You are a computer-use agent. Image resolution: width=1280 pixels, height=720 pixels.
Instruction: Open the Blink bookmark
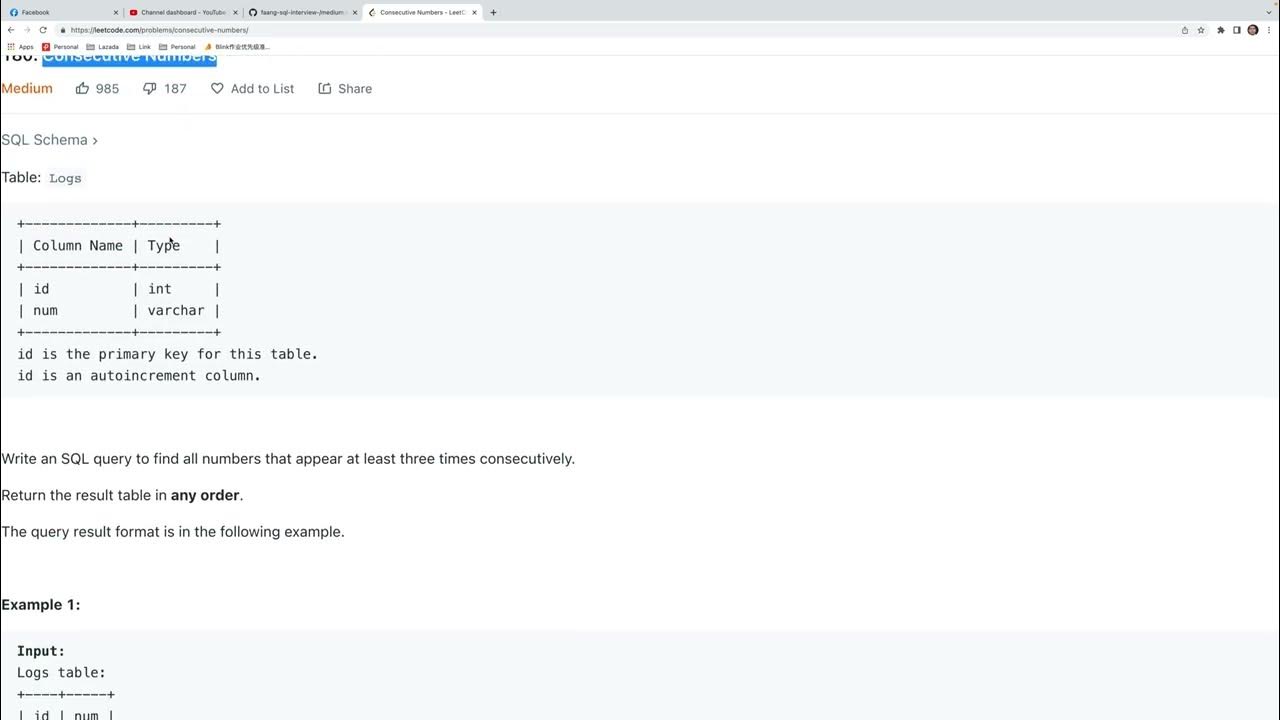pyautogui.click(x=237, y=47)
